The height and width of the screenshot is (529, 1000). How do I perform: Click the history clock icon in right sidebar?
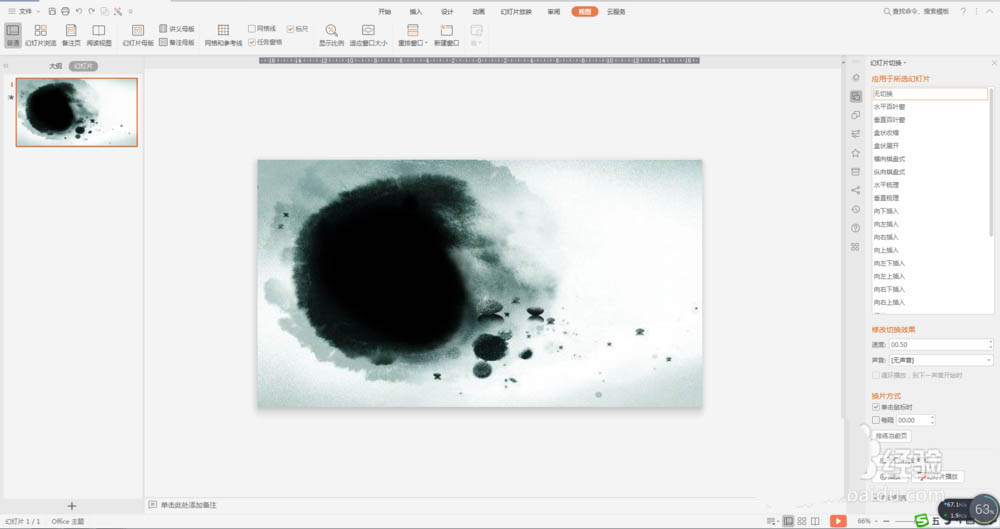(x=856, y=209)
